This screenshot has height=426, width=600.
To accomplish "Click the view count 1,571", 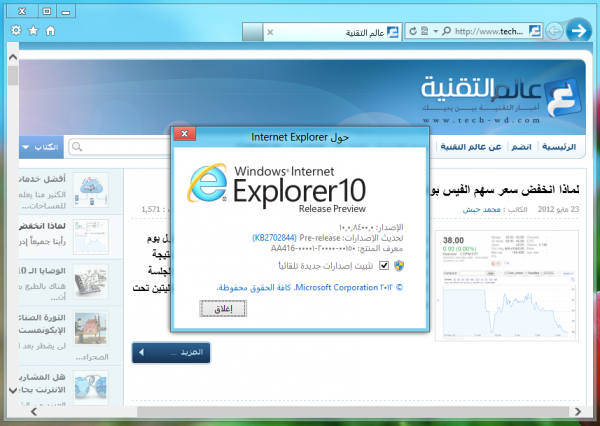I will click(150, 209).
